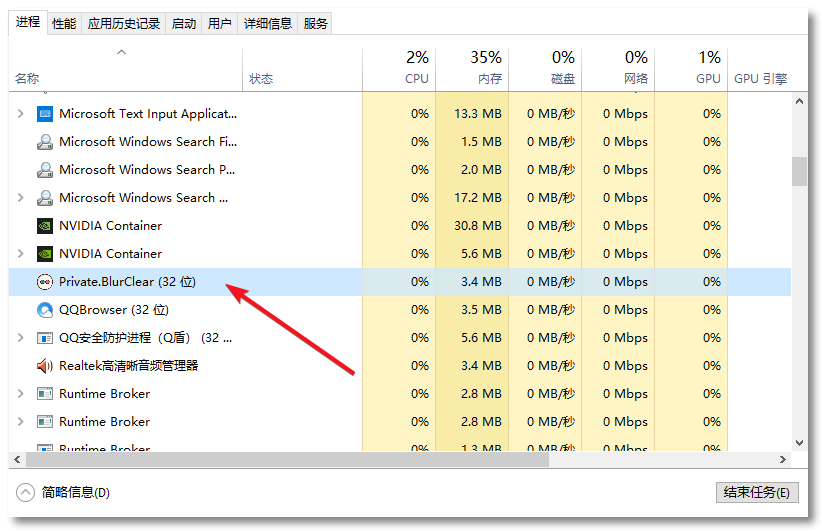The image size is (822, 531).
Task: Sort by the GPU 引擎 column header
Action: tap(760, 70)
